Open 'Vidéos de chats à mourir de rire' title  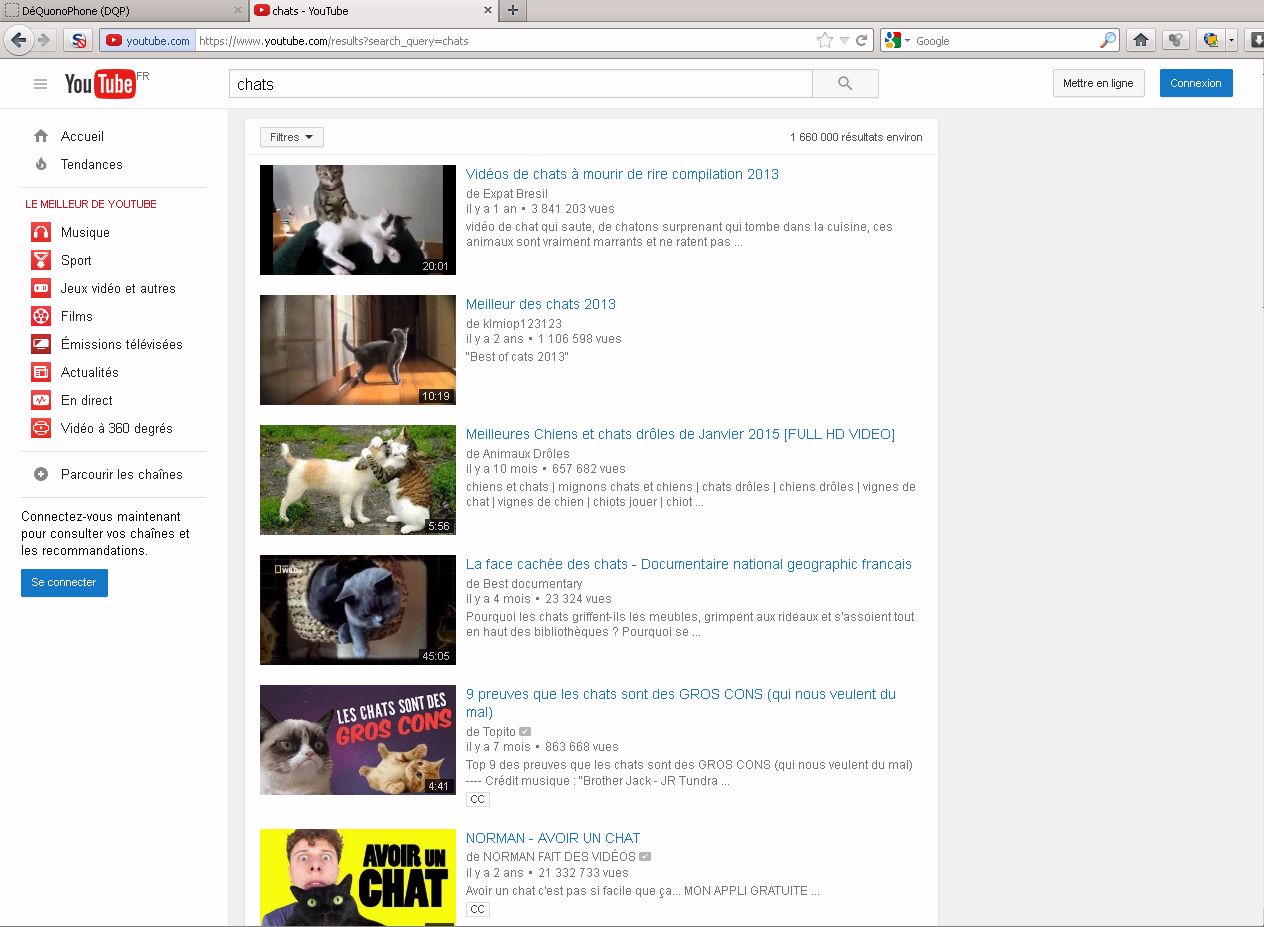[x=622, y=174]
